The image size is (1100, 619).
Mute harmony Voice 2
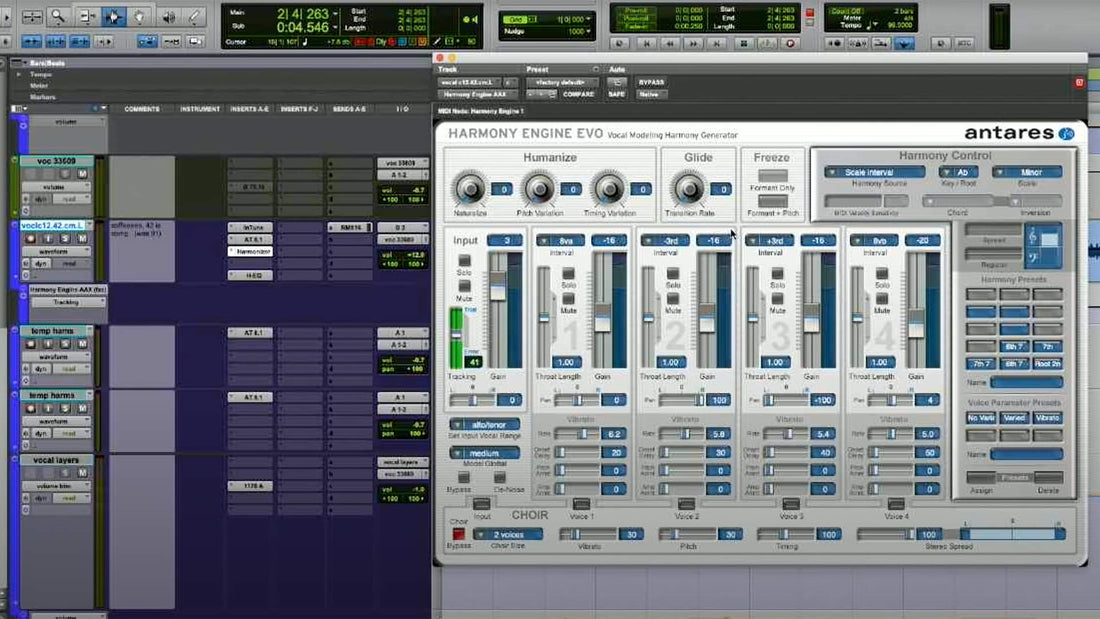(673, 299)
